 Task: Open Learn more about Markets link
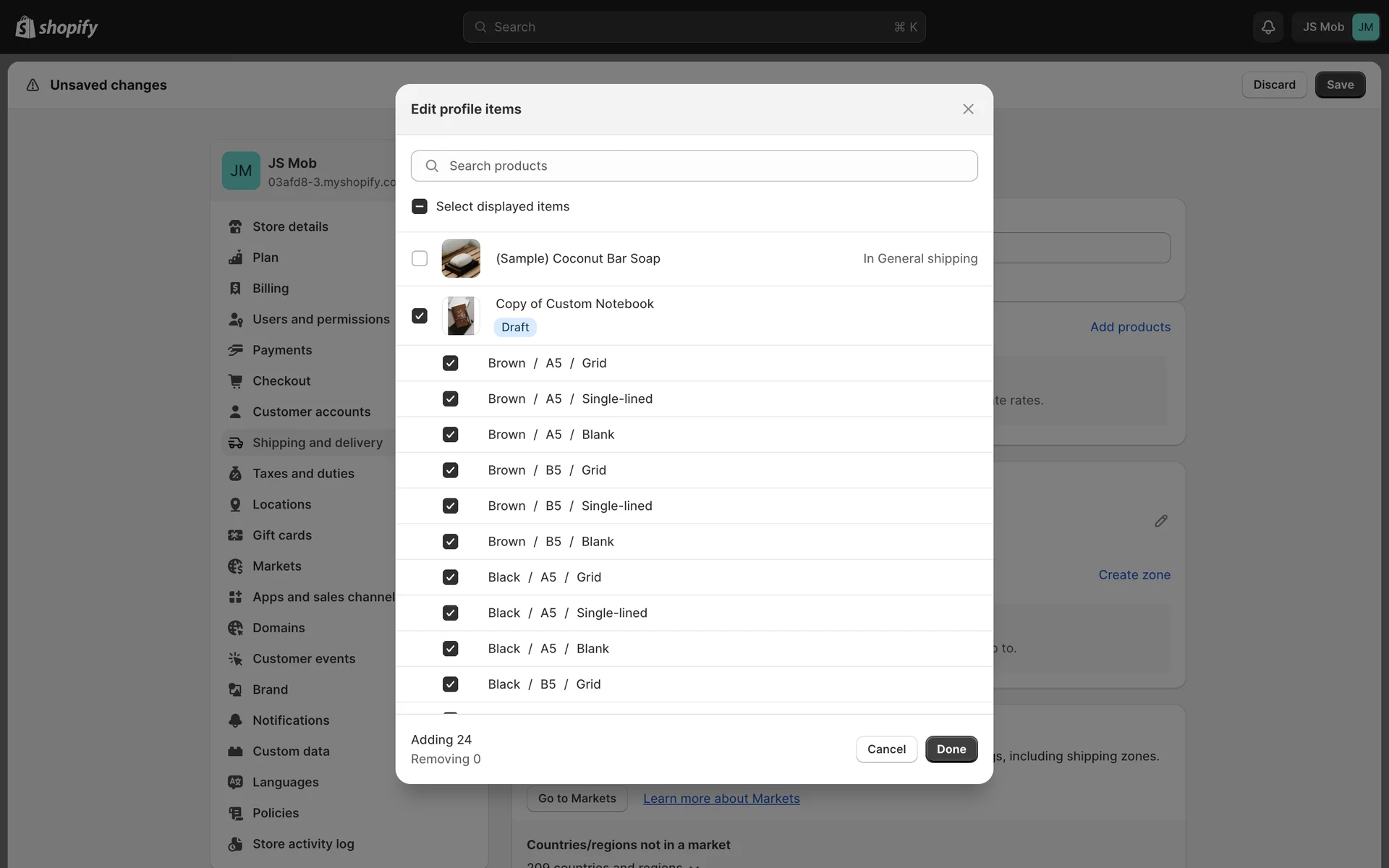721,799
